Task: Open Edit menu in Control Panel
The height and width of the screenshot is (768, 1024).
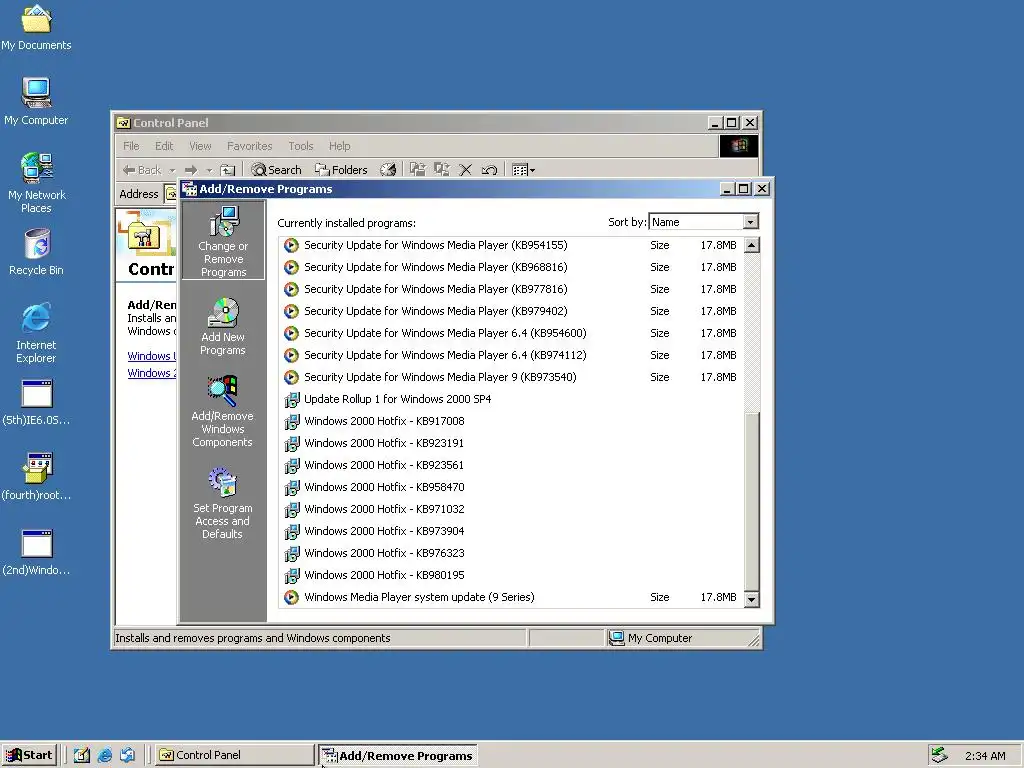Action: 164,146
